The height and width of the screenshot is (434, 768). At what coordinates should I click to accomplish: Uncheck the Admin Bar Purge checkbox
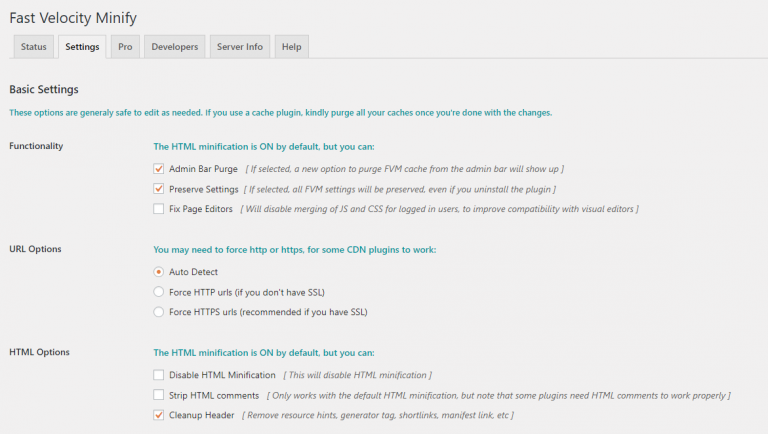[158, 169]
